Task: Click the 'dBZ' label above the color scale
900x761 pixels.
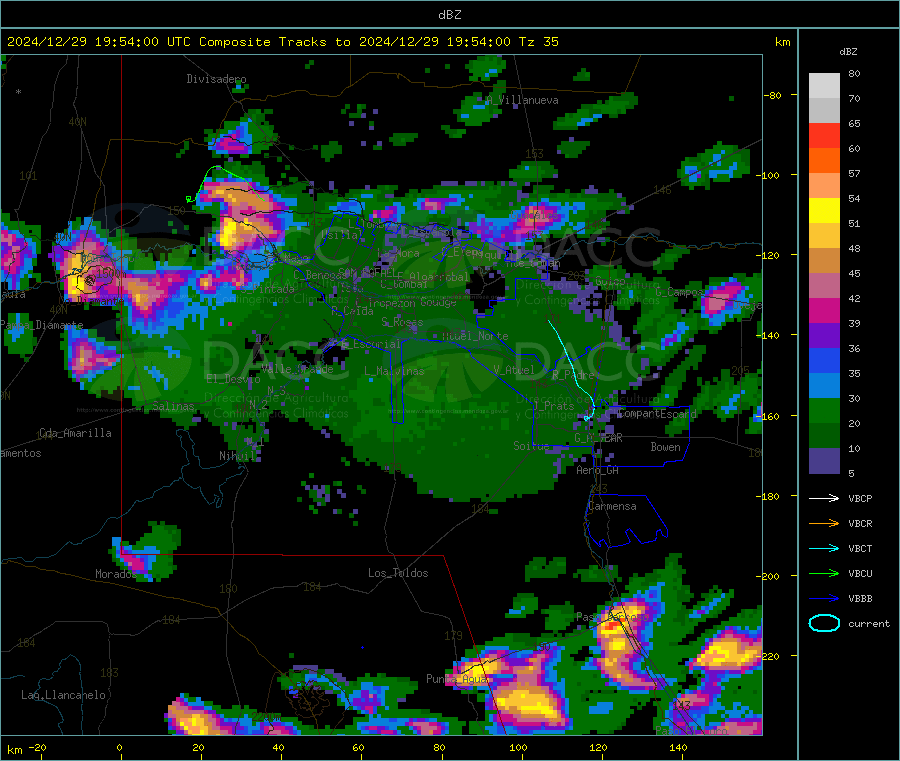Action: [848, 52]
